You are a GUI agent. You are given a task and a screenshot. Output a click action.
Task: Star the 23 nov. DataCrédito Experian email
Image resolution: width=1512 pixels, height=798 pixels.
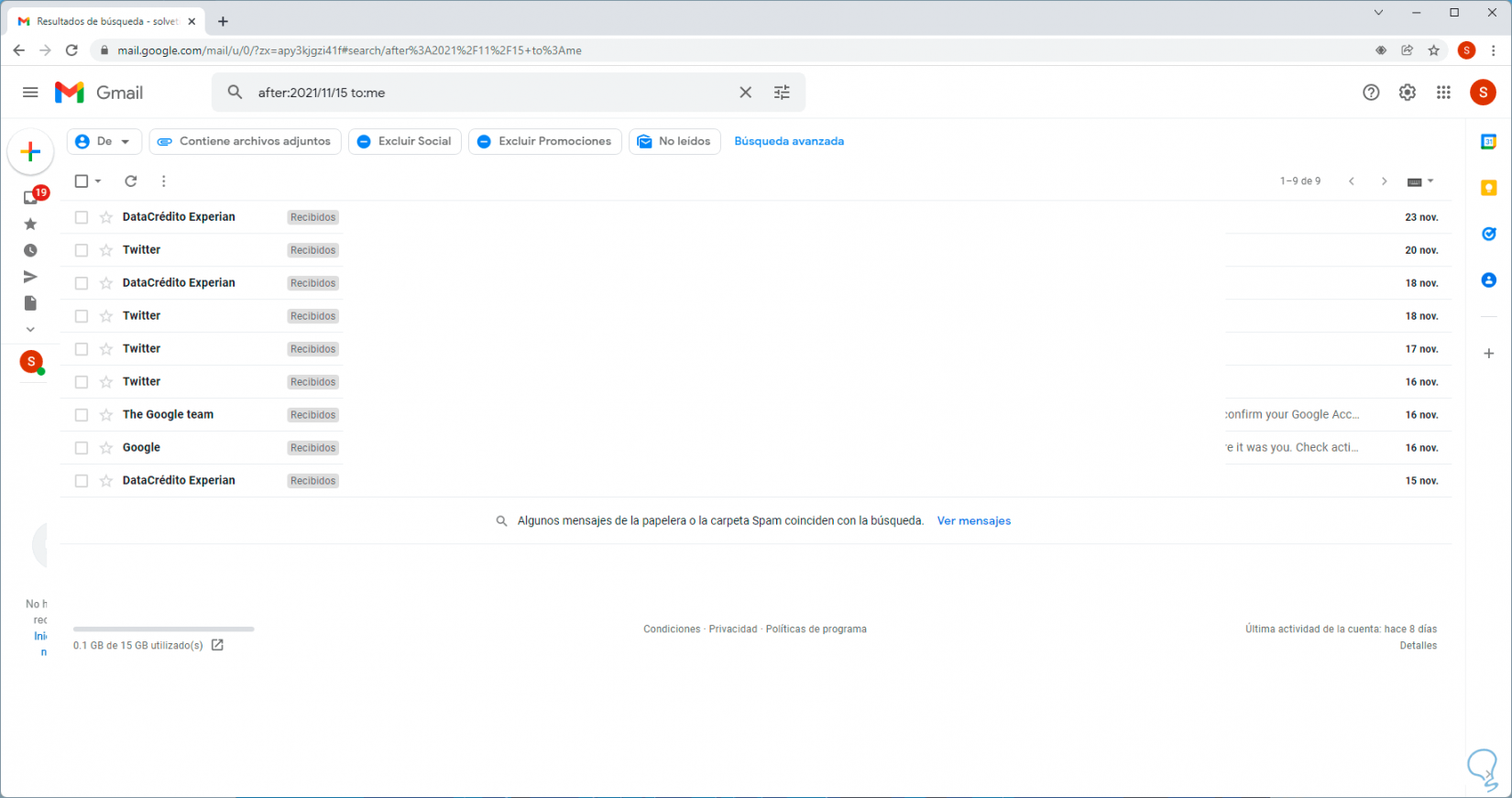coord(106,217)
